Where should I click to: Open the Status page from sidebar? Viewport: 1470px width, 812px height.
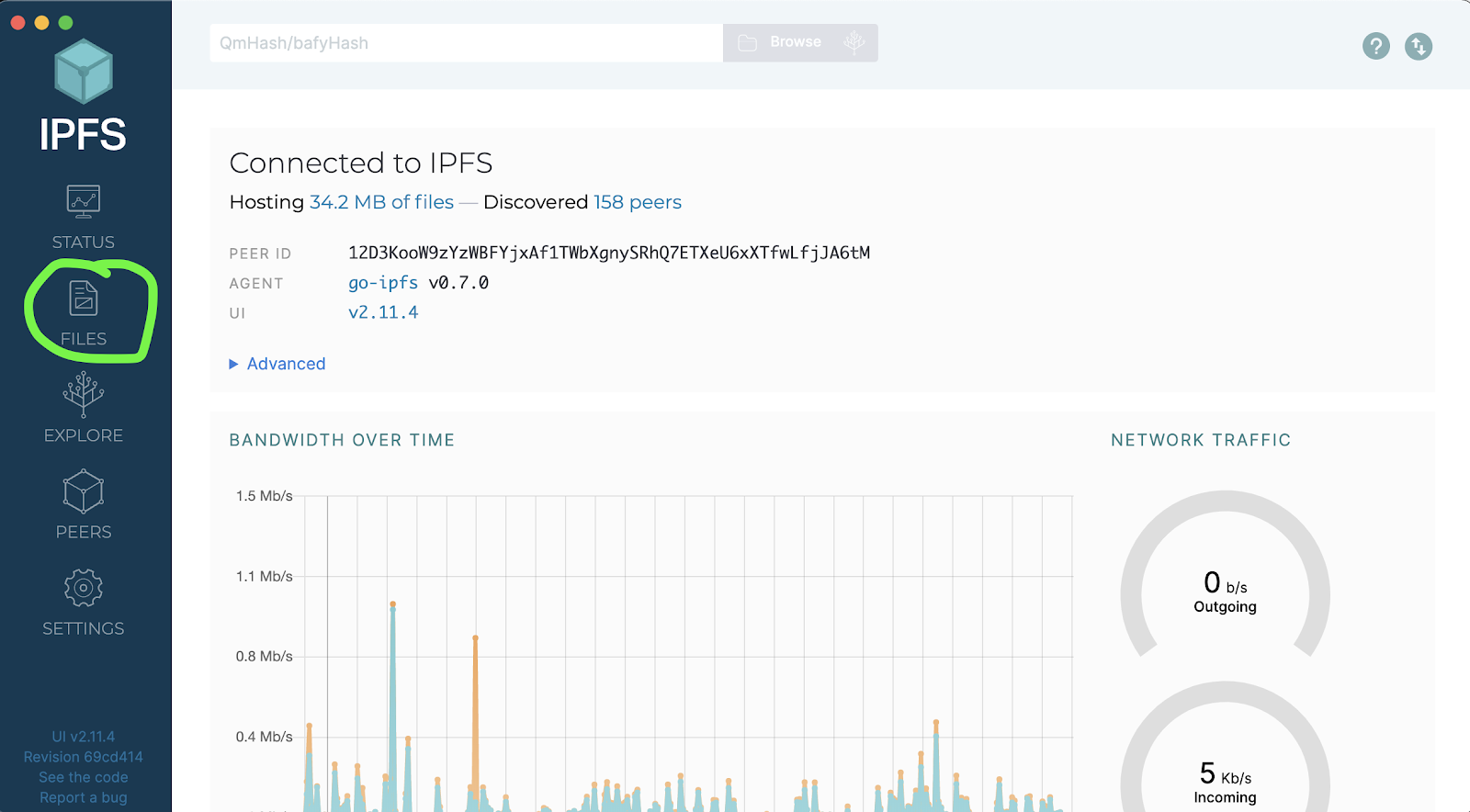pos(83,218)
